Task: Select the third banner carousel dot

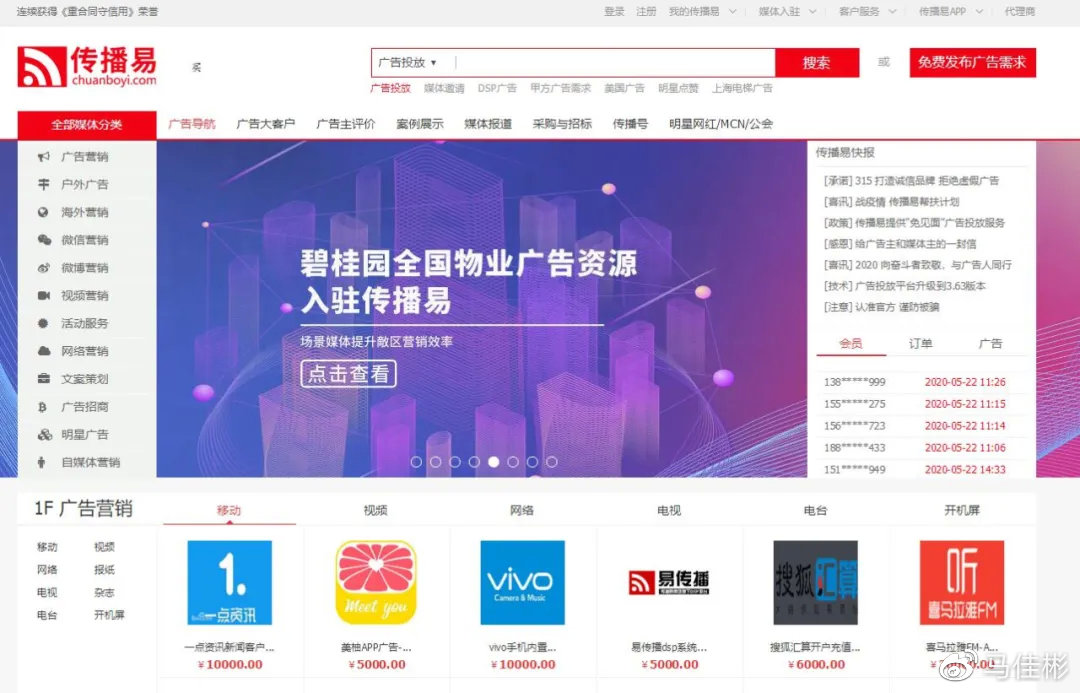Action: coord(455,462)
